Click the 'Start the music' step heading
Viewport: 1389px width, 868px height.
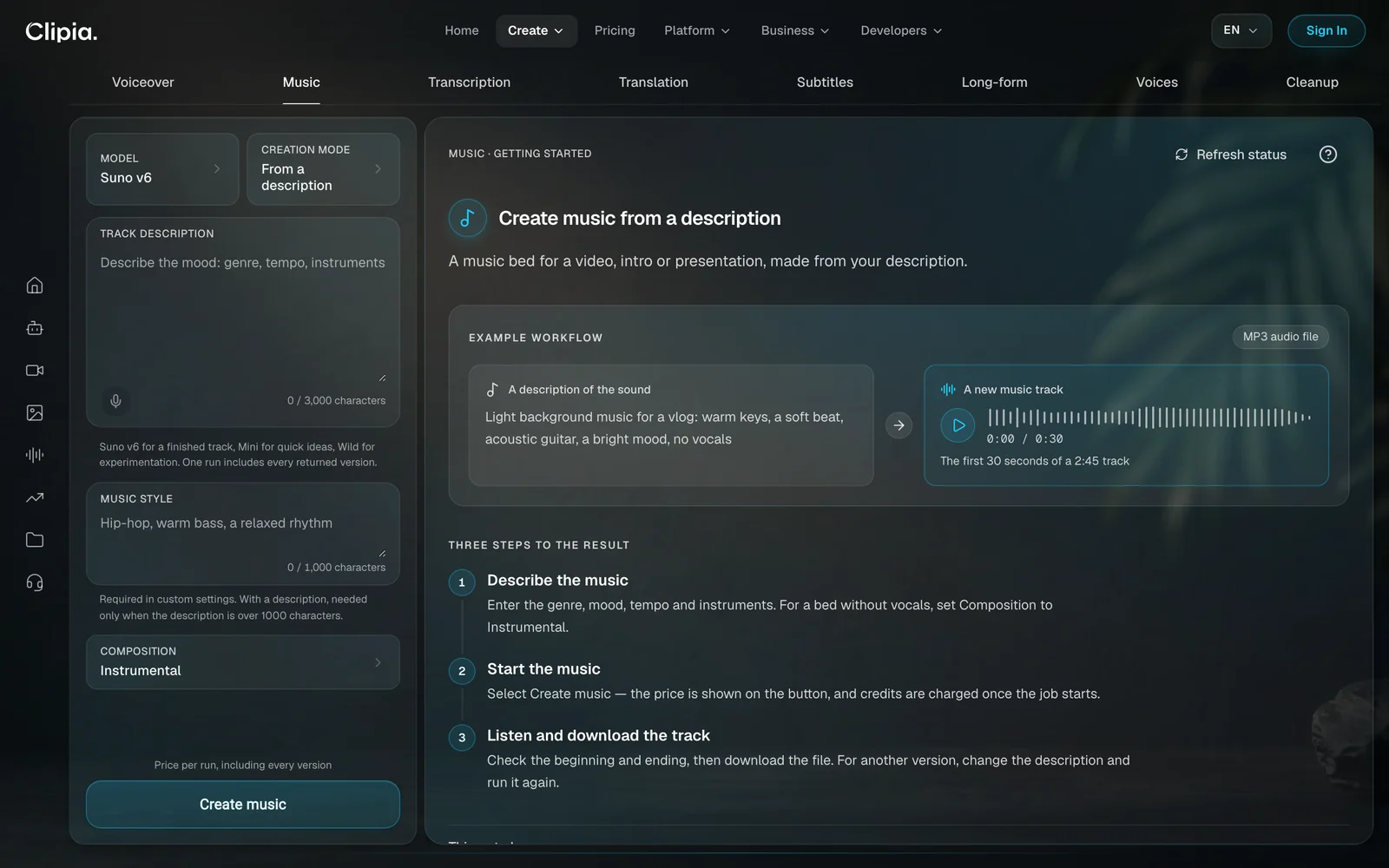(x=543, y=669)
